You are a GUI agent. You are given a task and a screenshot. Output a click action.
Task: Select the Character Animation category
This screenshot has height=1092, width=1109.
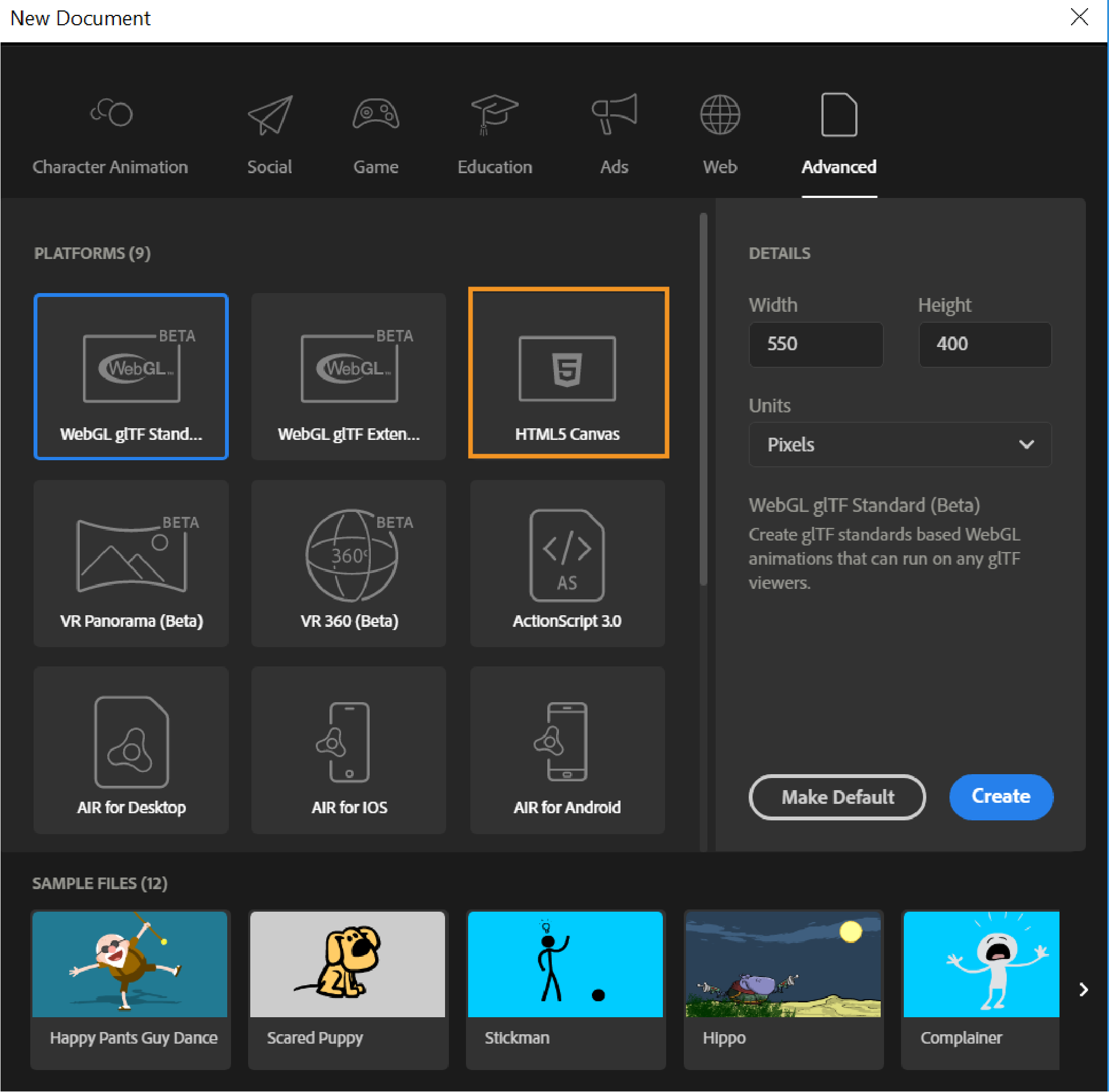click(x=111, y=133)
